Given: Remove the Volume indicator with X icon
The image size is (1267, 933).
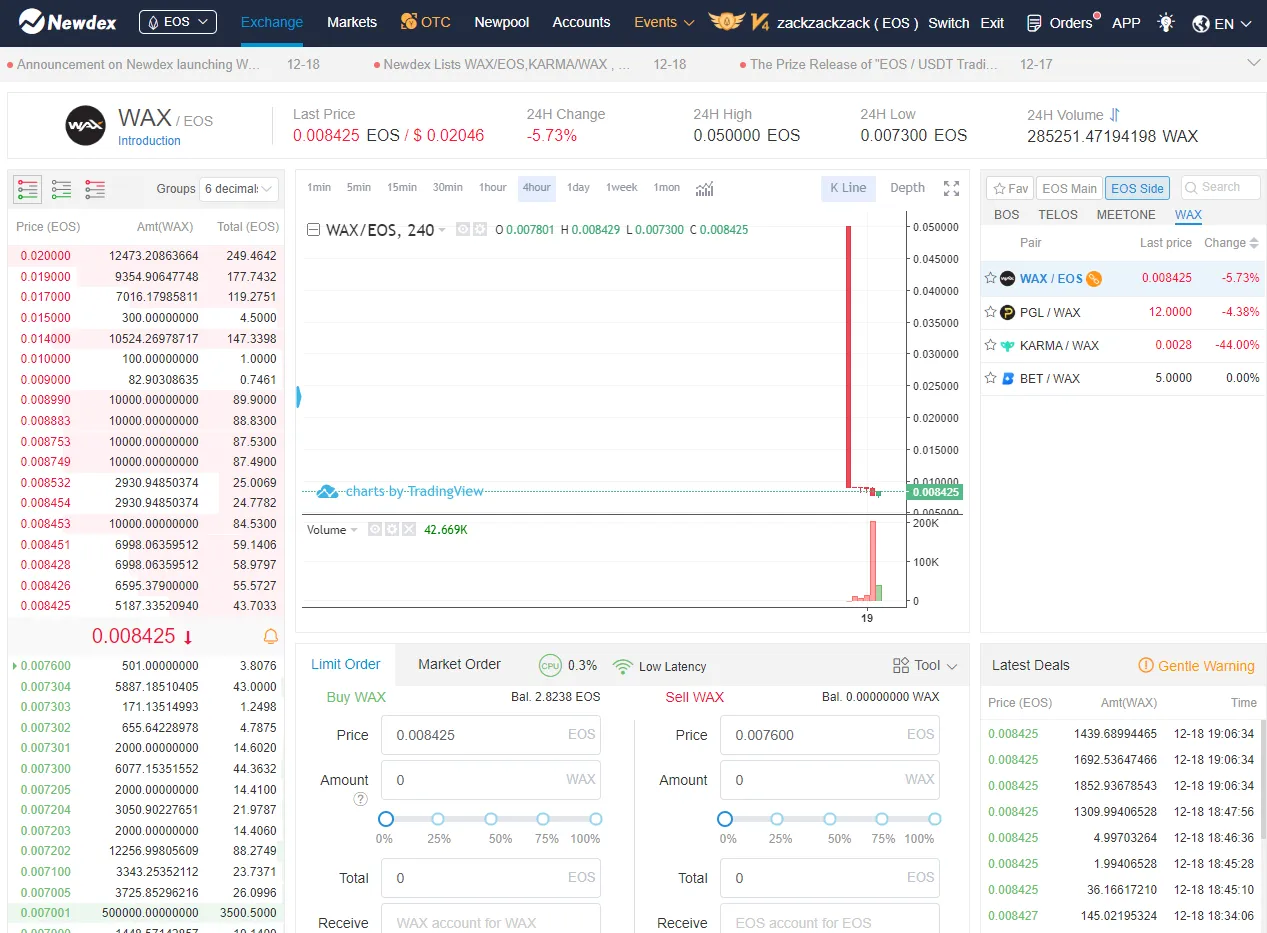Looking at the screenshot, I should point(409,529).
